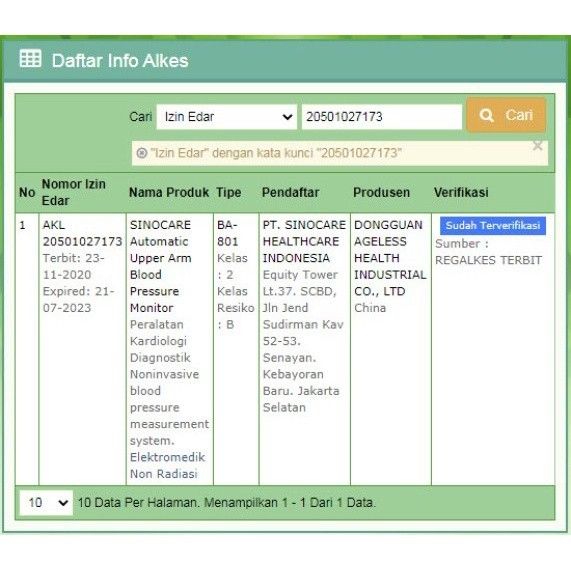Dismiss the search keyword notice with X
The width and height of the screenshot is (571, 571).
[x=537, y=146]
